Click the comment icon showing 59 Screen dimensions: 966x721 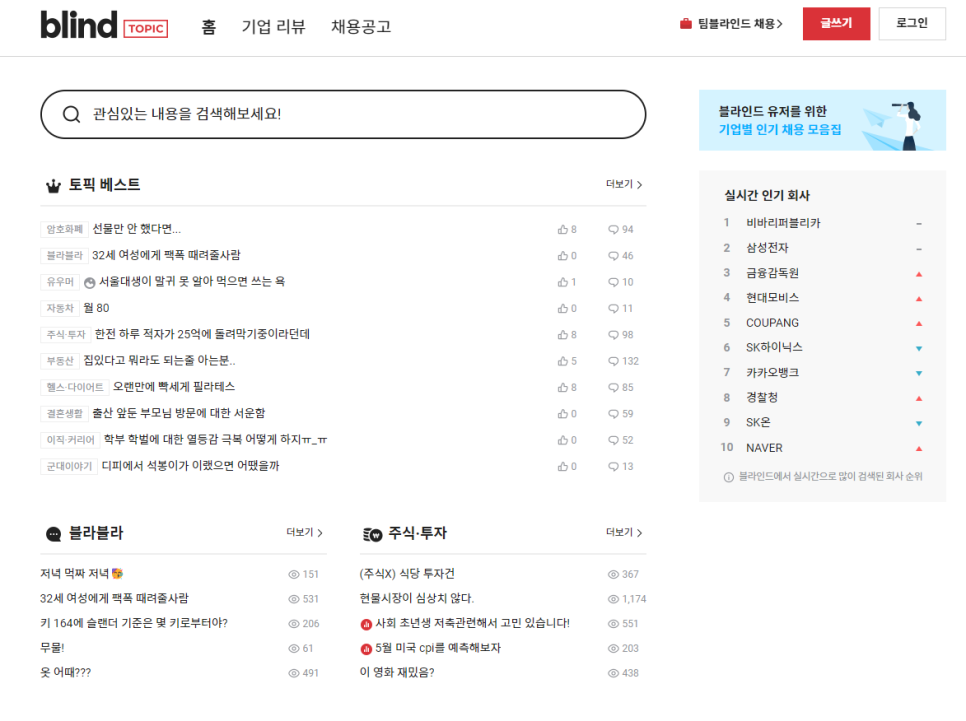pos(613,414)
